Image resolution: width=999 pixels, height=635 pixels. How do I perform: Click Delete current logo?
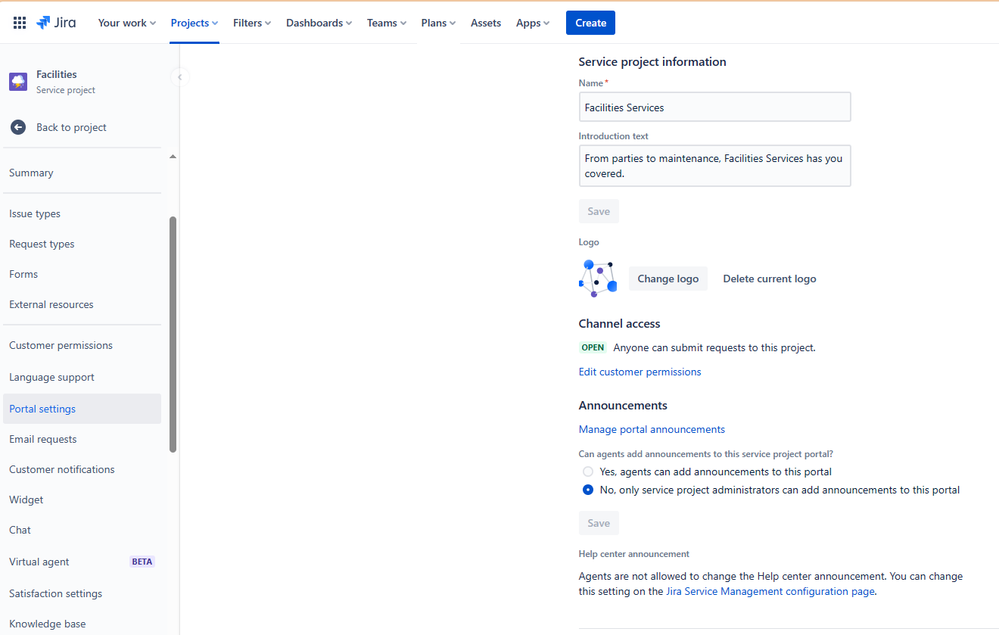tap(769, 279)
